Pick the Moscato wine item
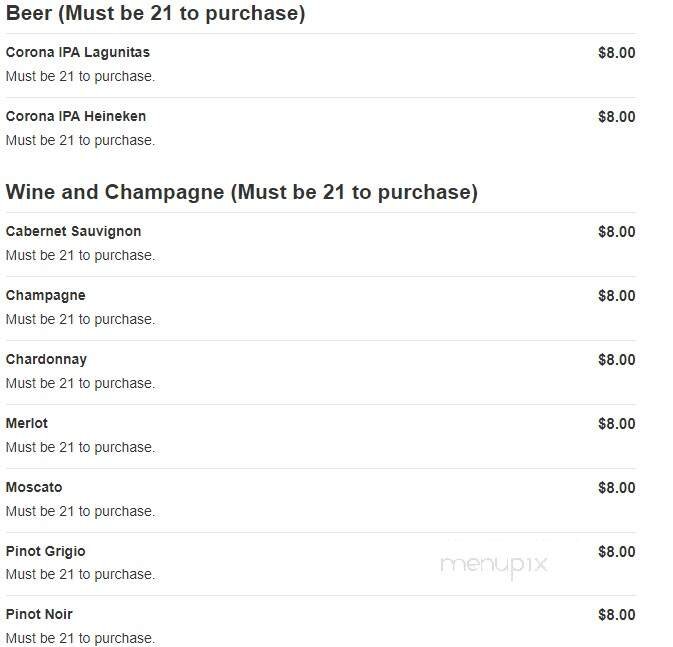Image resolution: width=673 pixels, height=647 pixels. pos(33,487)
